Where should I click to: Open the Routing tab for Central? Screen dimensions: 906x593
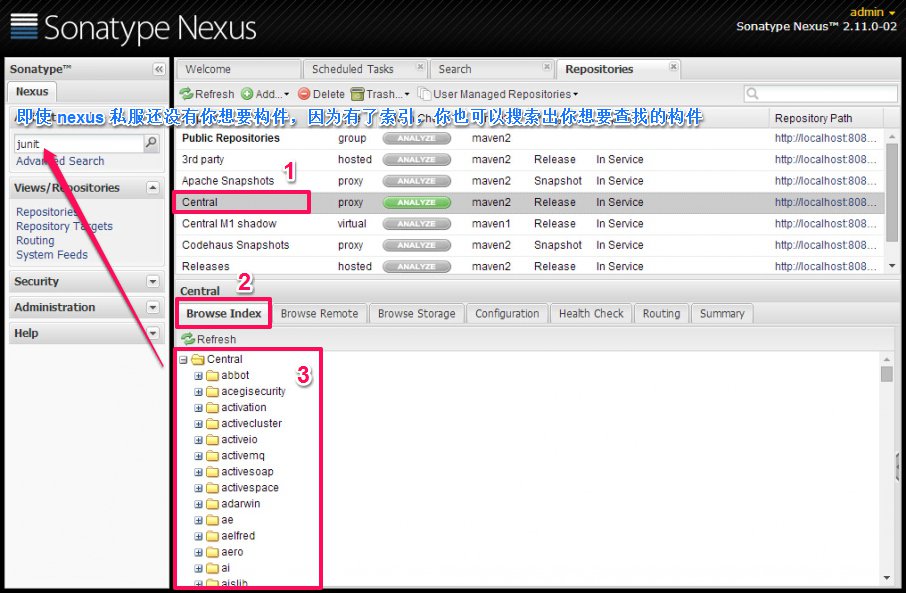click(x=662, y=313)
